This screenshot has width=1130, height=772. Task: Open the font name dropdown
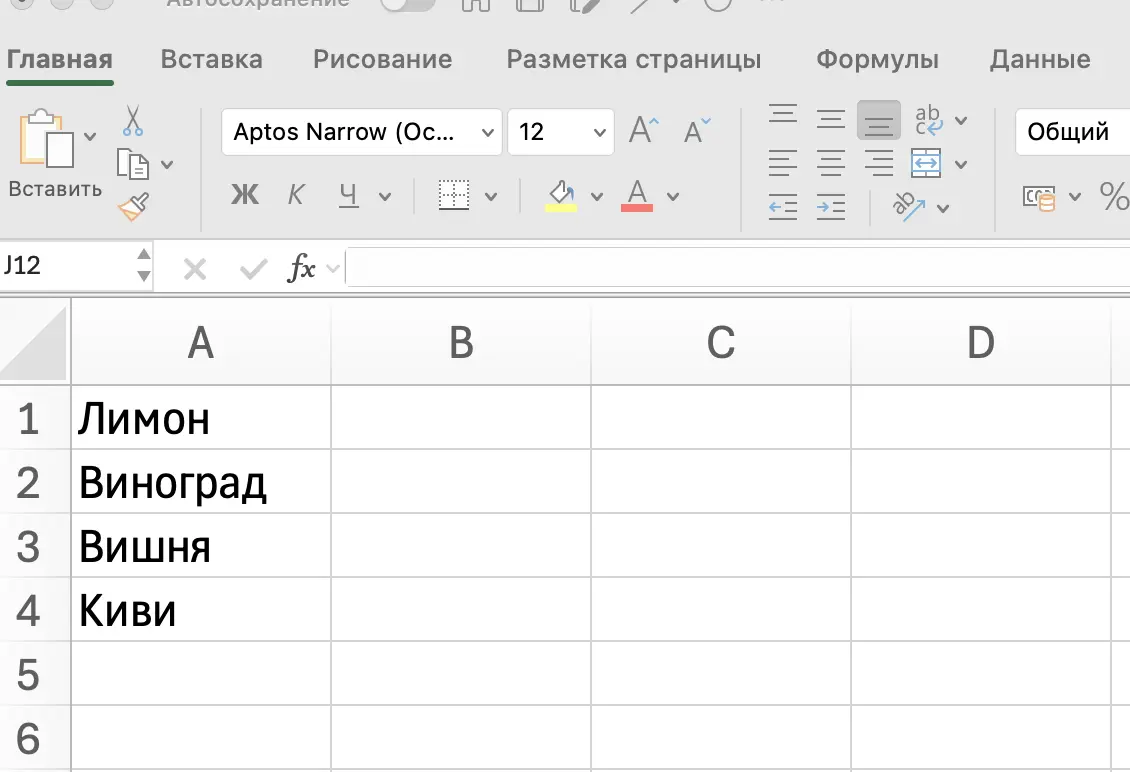[362, 131]
